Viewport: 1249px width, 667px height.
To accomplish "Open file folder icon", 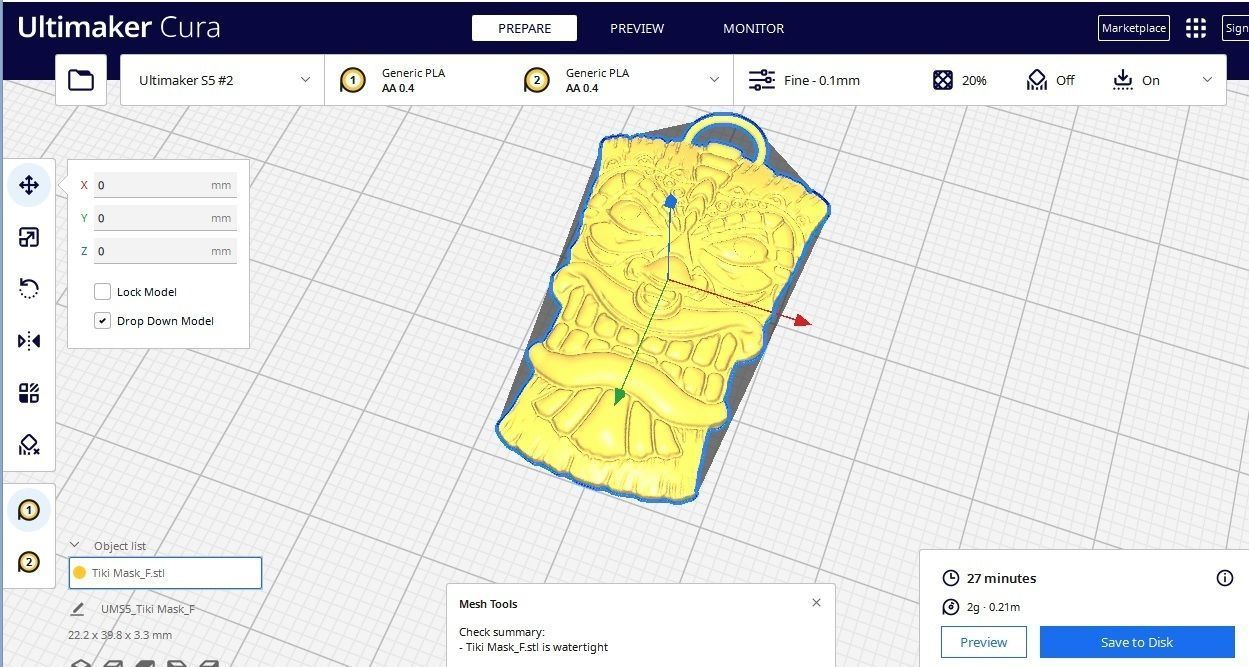I will [81, 80].
